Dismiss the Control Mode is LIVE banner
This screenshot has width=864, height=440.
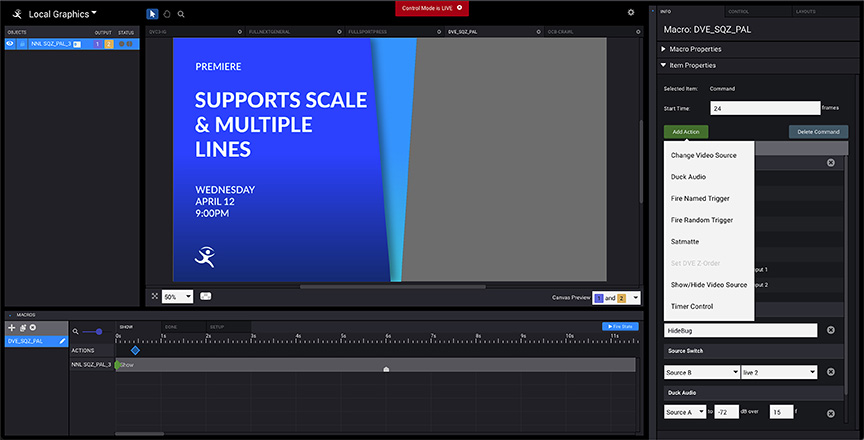click(460, 8)
